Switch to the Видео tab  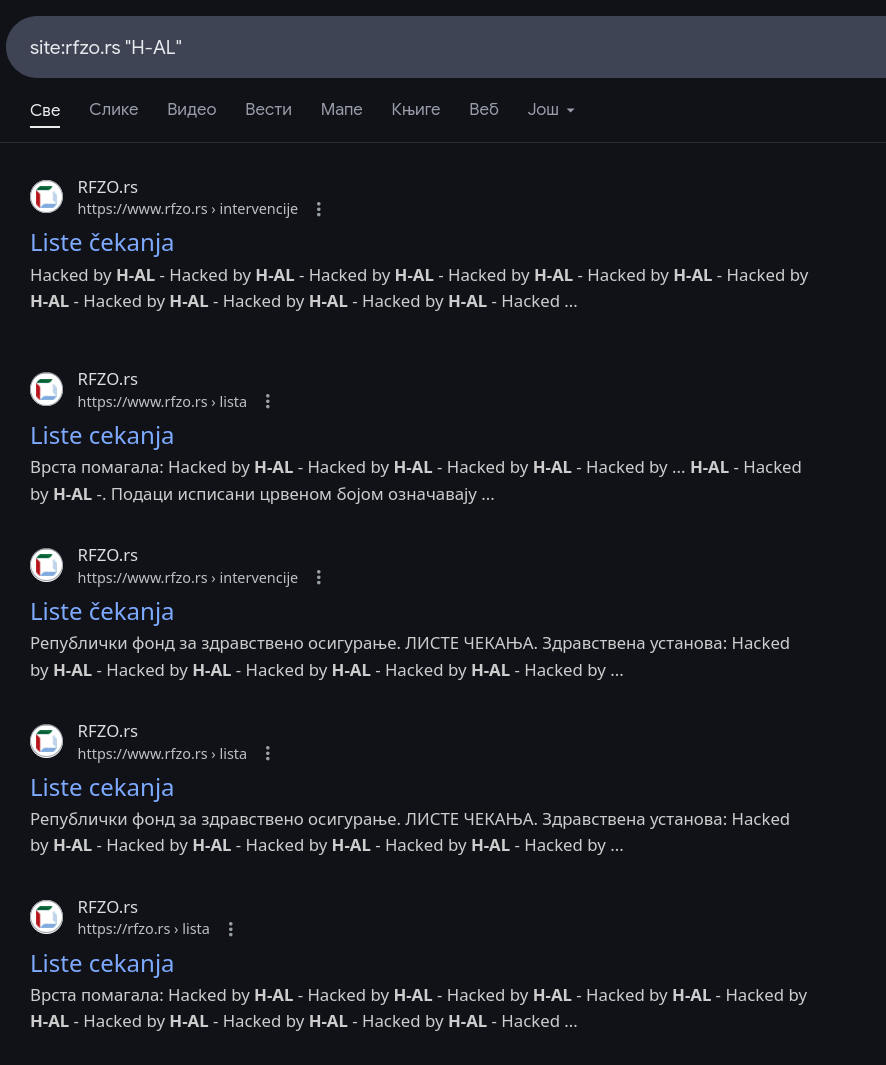pyautogui.click(x=192, y=109)
